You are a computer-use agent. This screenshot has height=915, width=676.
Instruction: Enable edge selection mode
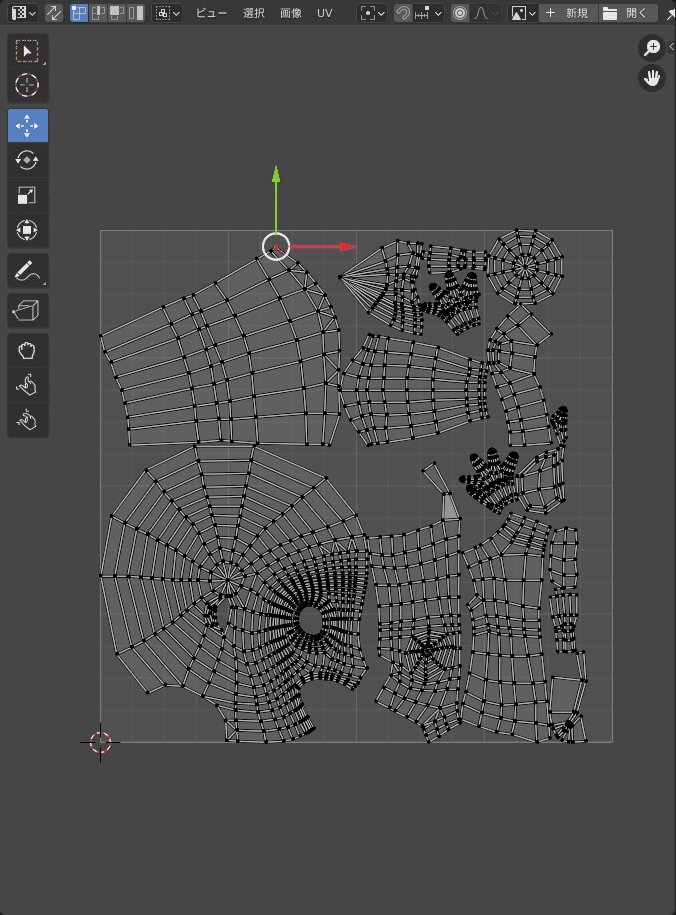click(97, 13)
